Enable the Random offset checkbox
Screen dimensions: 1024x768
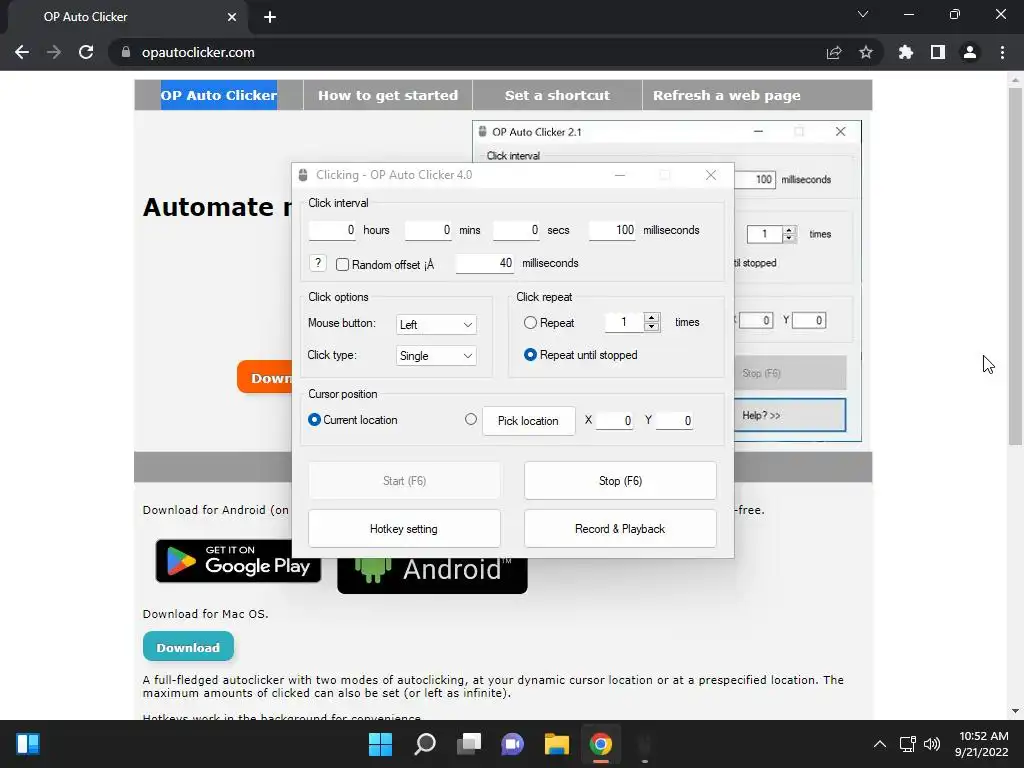pos(342,264)
